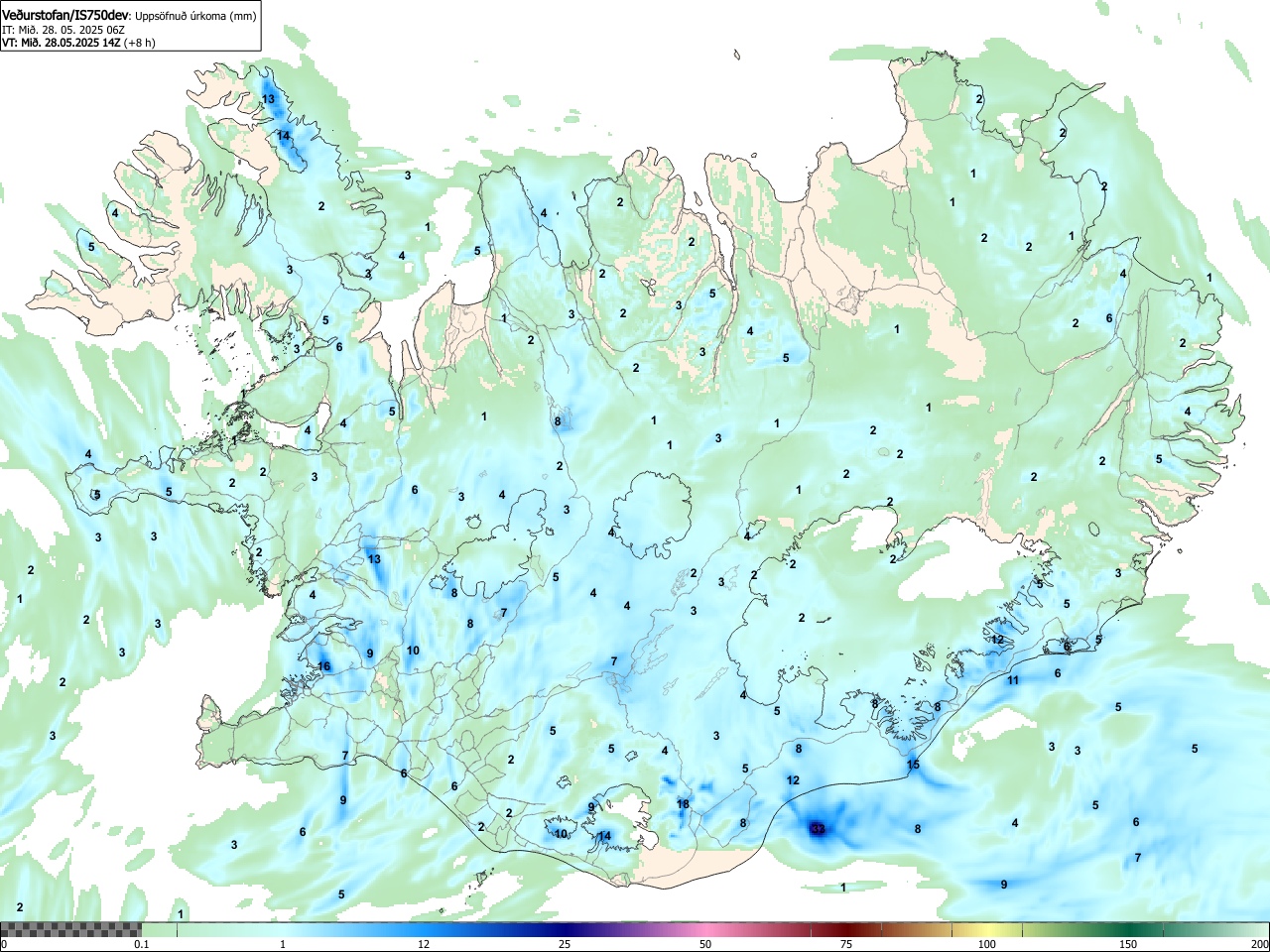Screen dimensions: 1270x952
Task: Click the 100 label on the color scale
Action: coord(986,944)
